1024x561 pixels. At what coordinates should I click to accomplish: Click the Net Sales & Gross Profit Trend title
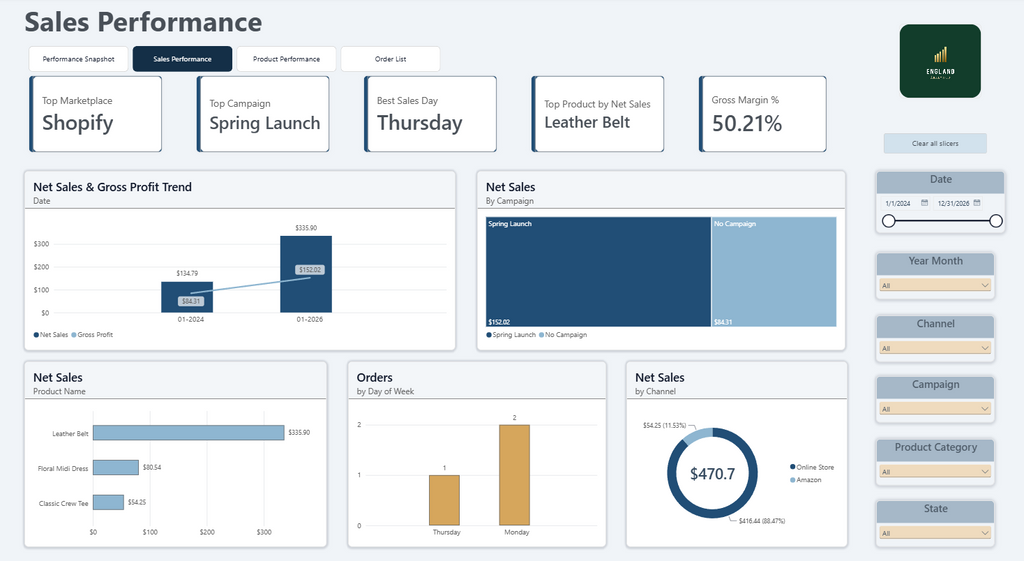coord(112,187)
